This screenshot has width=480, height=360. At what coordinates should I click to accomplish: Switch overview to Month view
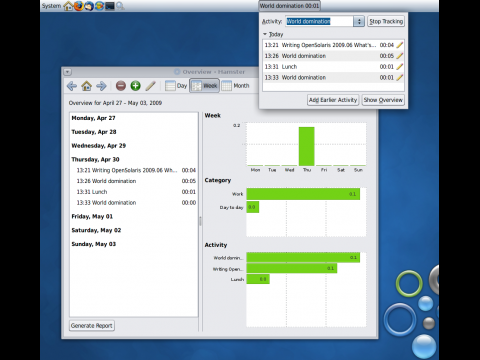[236, 86]
